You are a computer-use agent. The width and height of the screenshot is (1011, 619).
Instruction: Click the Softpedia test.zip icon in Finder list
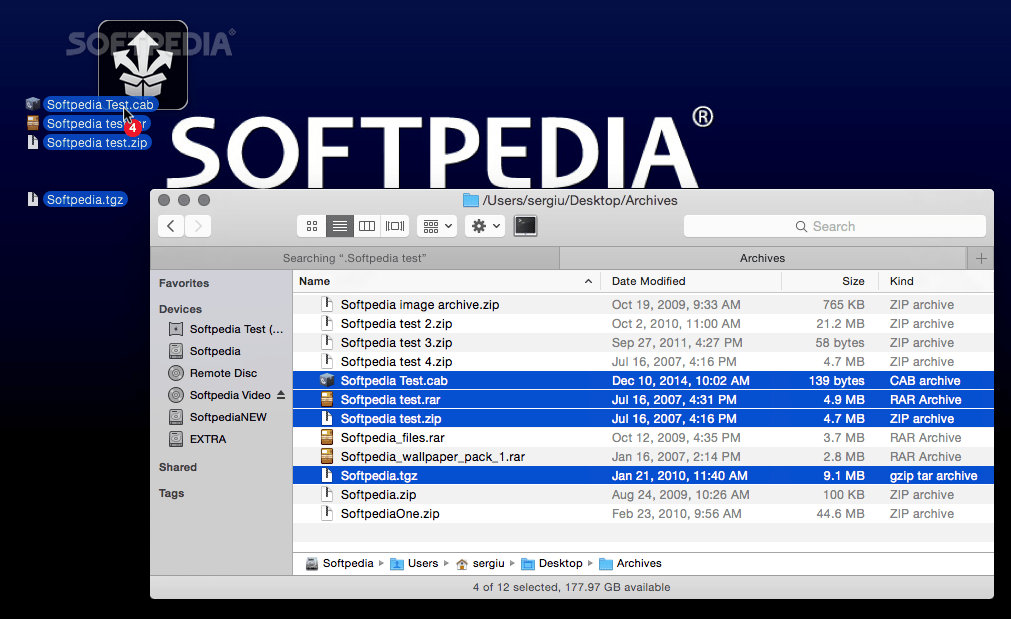click(x=328, y=418)
